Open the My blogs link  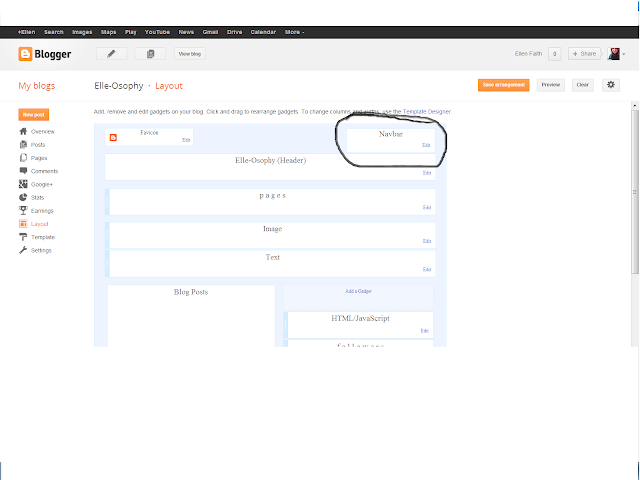click(x=37, y=86)
